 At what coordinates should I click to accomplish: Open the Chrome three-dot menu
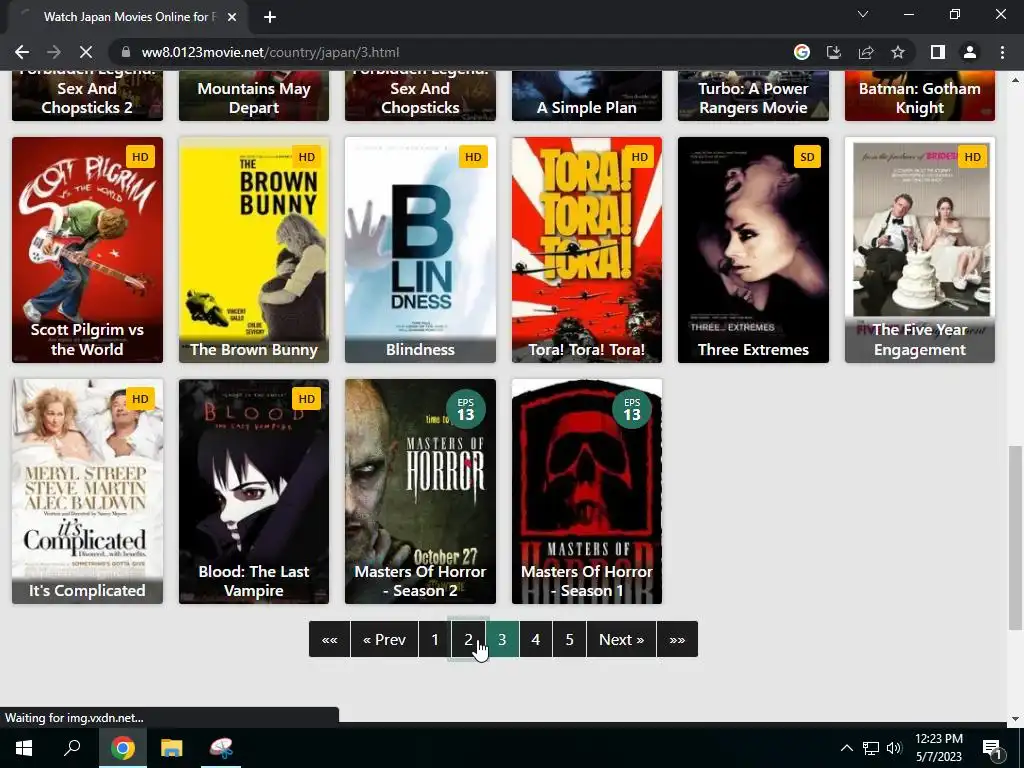(1002, 52)
